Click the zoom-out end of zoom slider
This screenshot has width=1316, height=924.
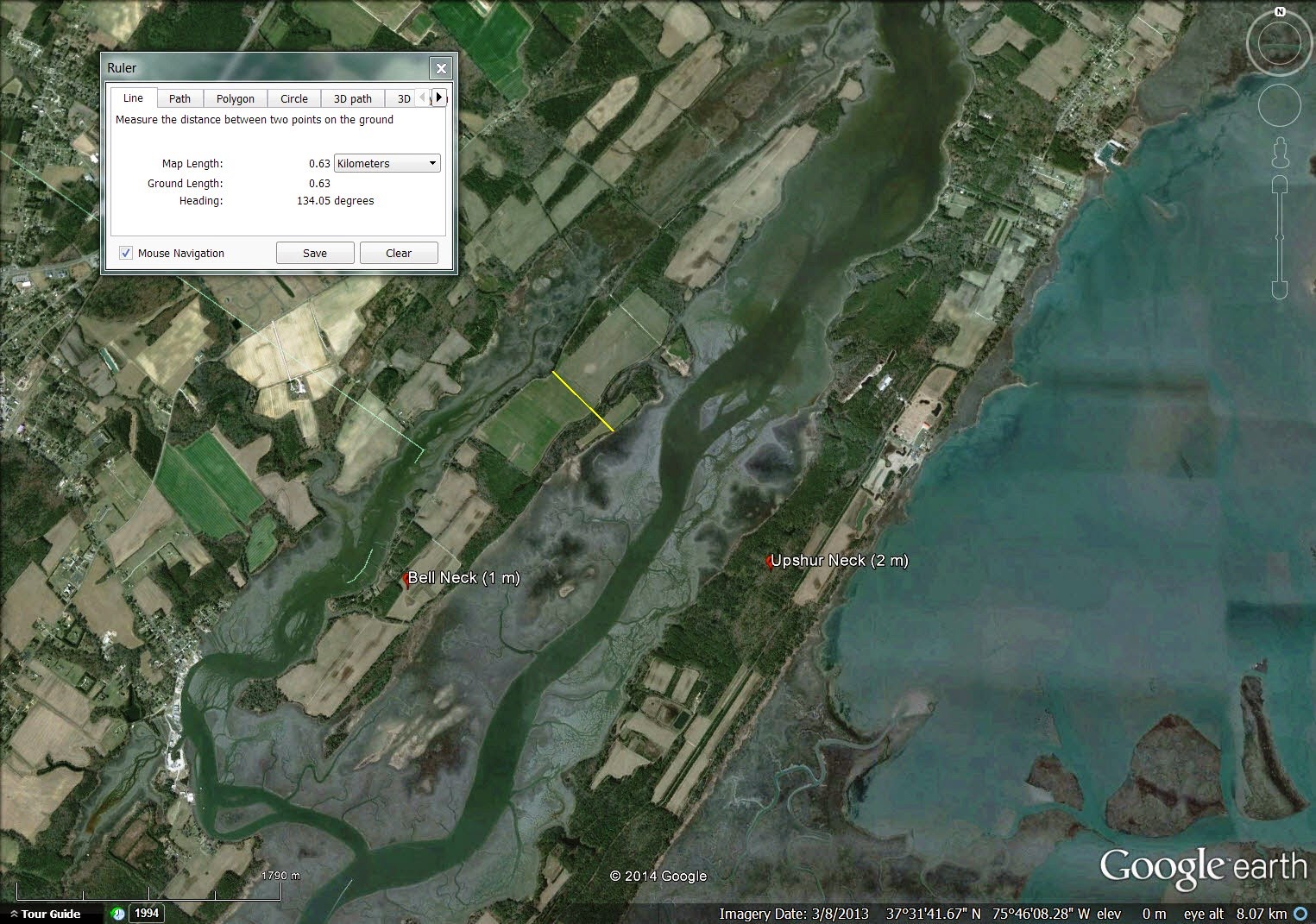coord(1280,289)
